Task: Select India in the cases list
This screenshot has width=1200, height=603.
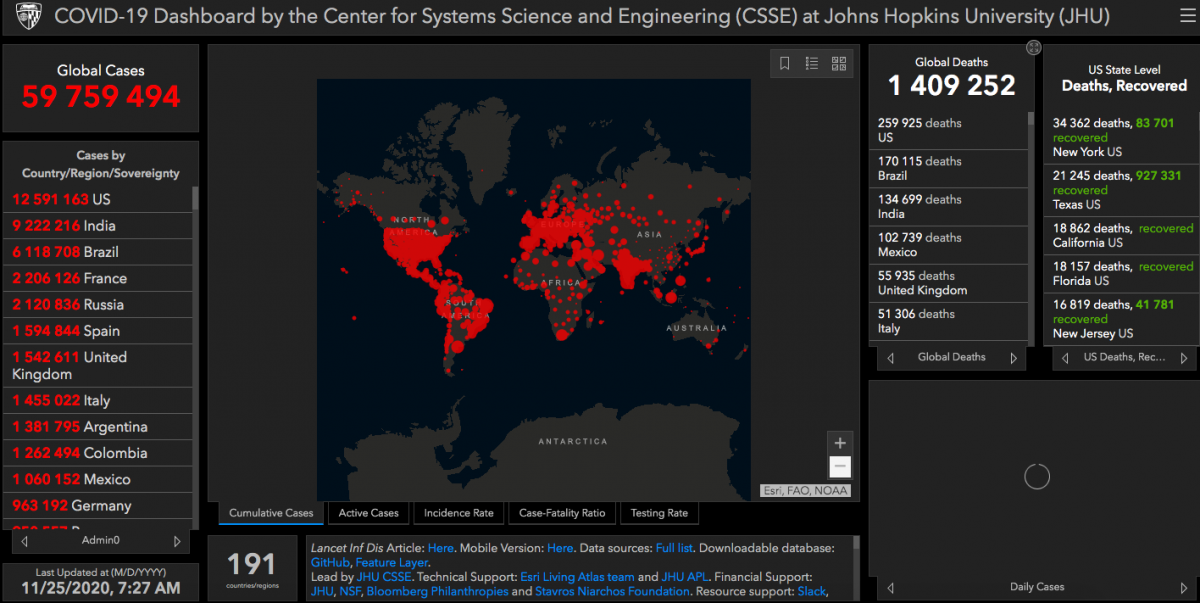Action: pyautogui.click(x=97, y=225)
